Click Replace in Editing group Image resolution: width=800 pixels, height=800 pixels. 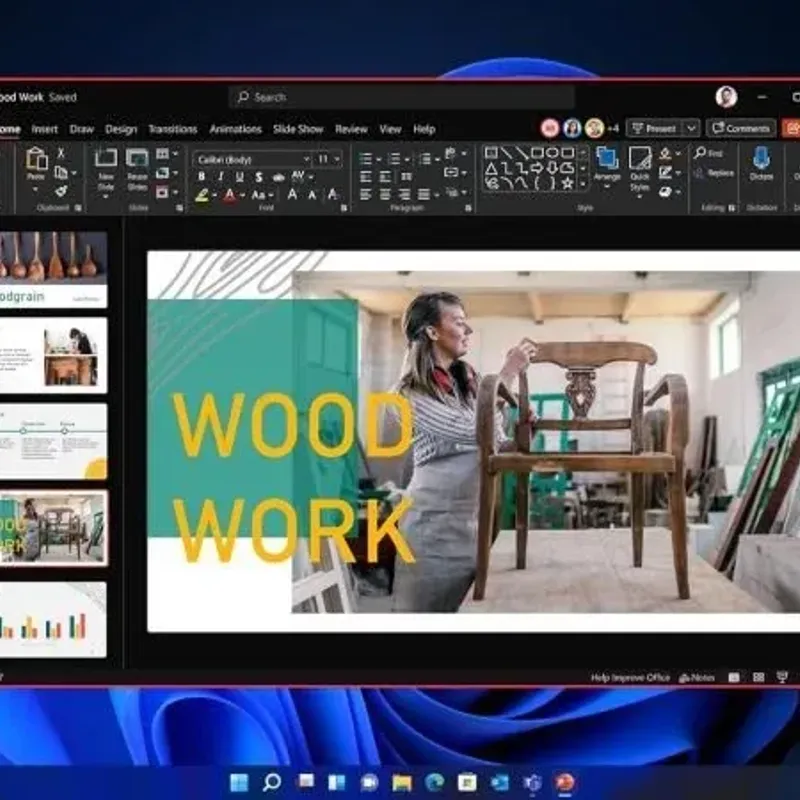(x=714, y=173)
